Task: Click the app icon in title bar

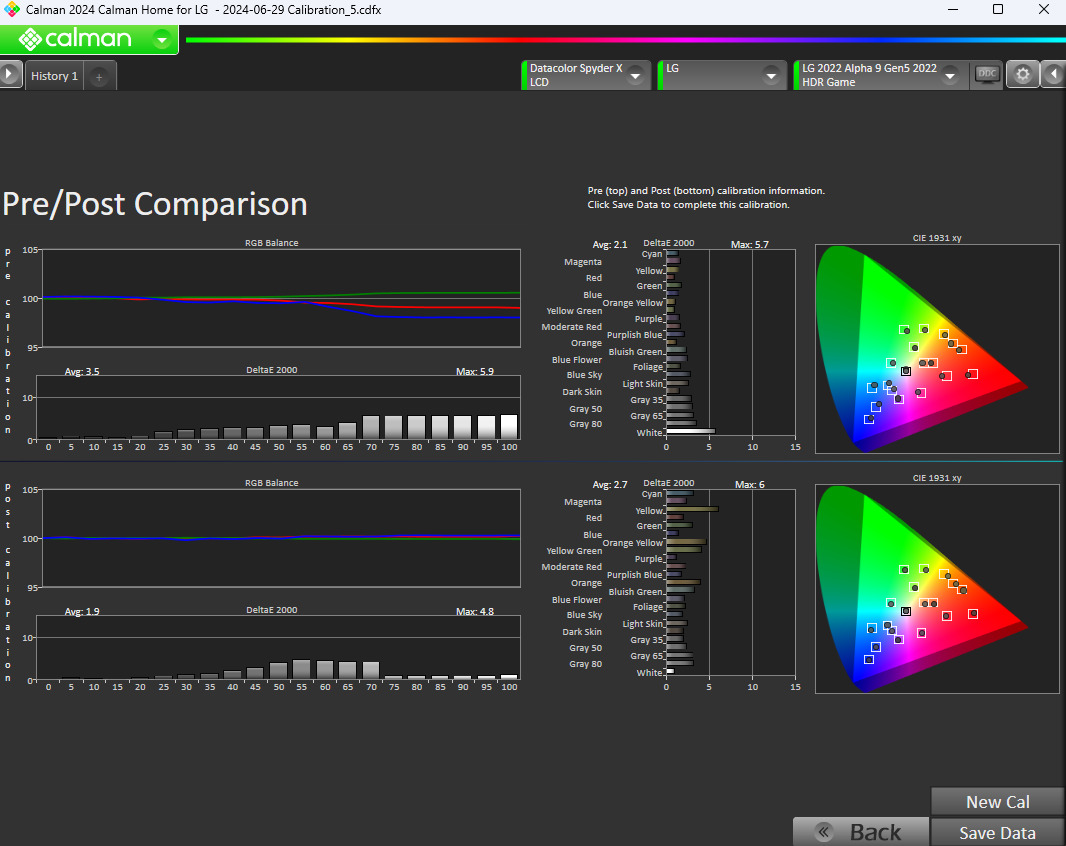Action: 12,9
